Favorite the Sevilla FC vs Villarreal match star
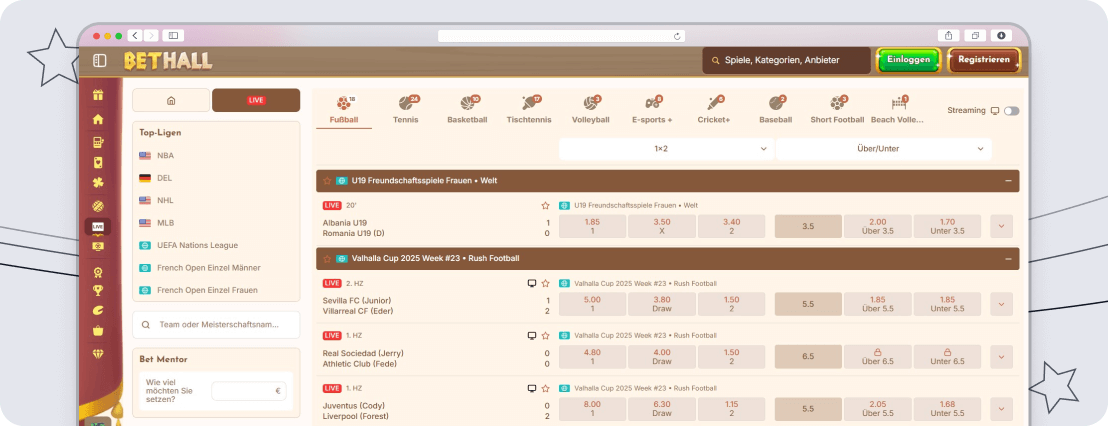The width and height of the screenshot is (1108, 426). point(546,283)
